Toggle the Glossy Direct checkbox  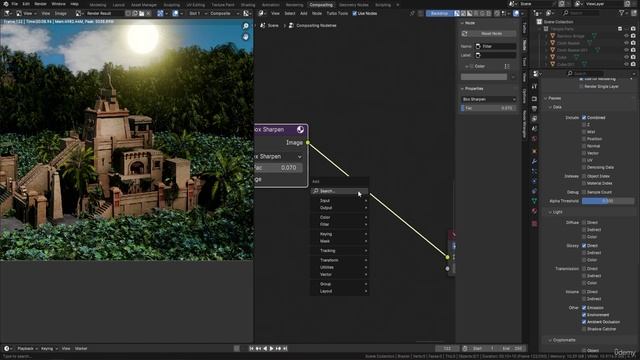click(584, 246)
